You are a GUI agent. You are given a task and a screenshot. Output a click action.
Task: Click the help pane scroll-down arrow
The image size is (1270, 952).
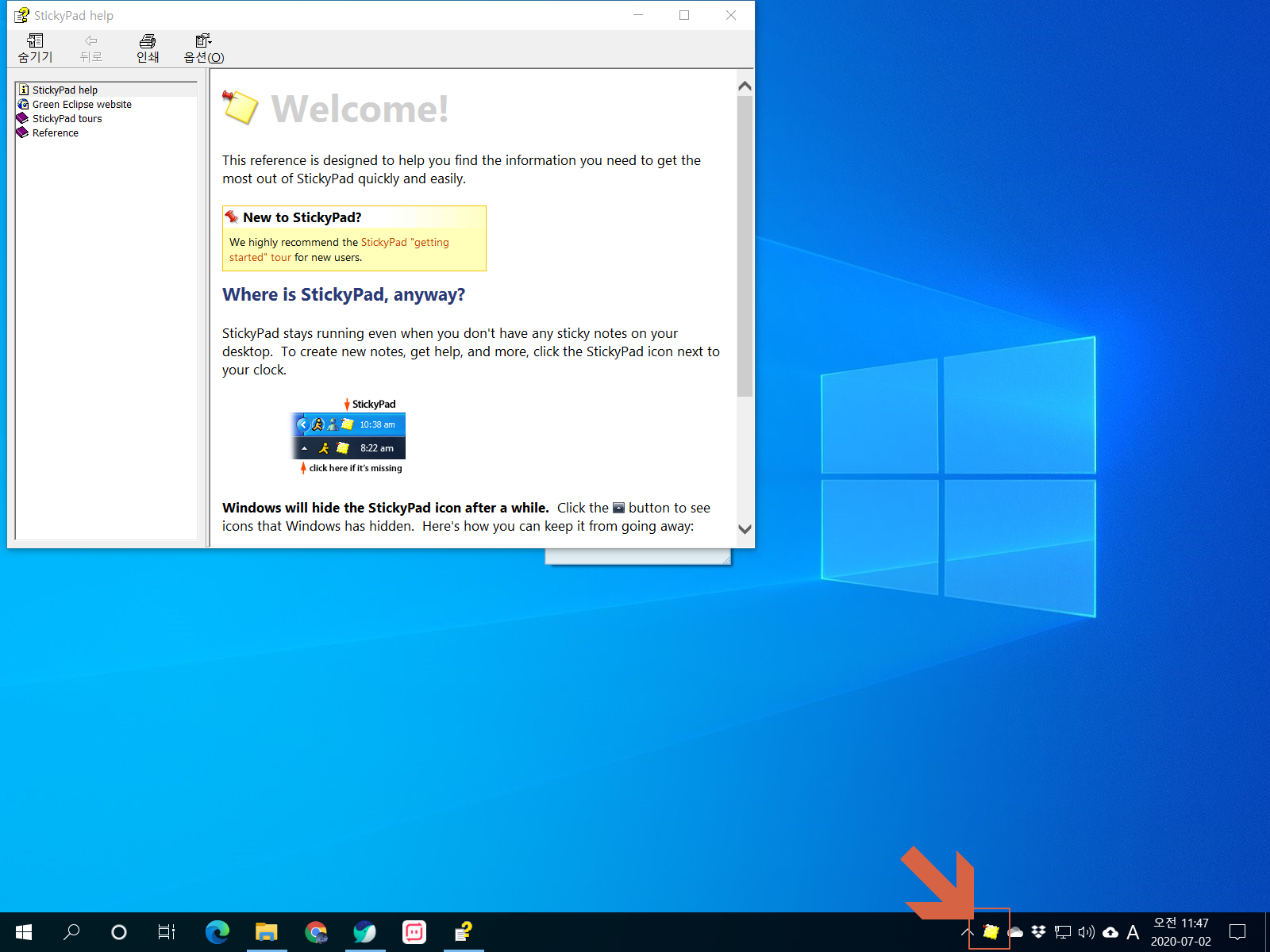coord(745,529)
